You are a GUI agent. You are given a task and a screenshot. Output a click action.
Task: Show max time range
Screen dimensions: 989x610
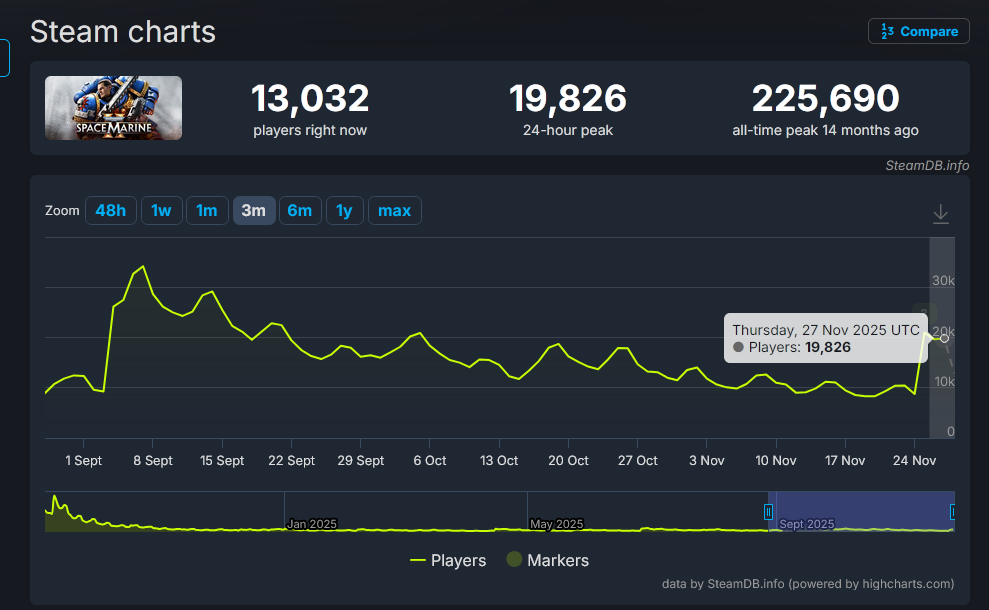point(394,211)
